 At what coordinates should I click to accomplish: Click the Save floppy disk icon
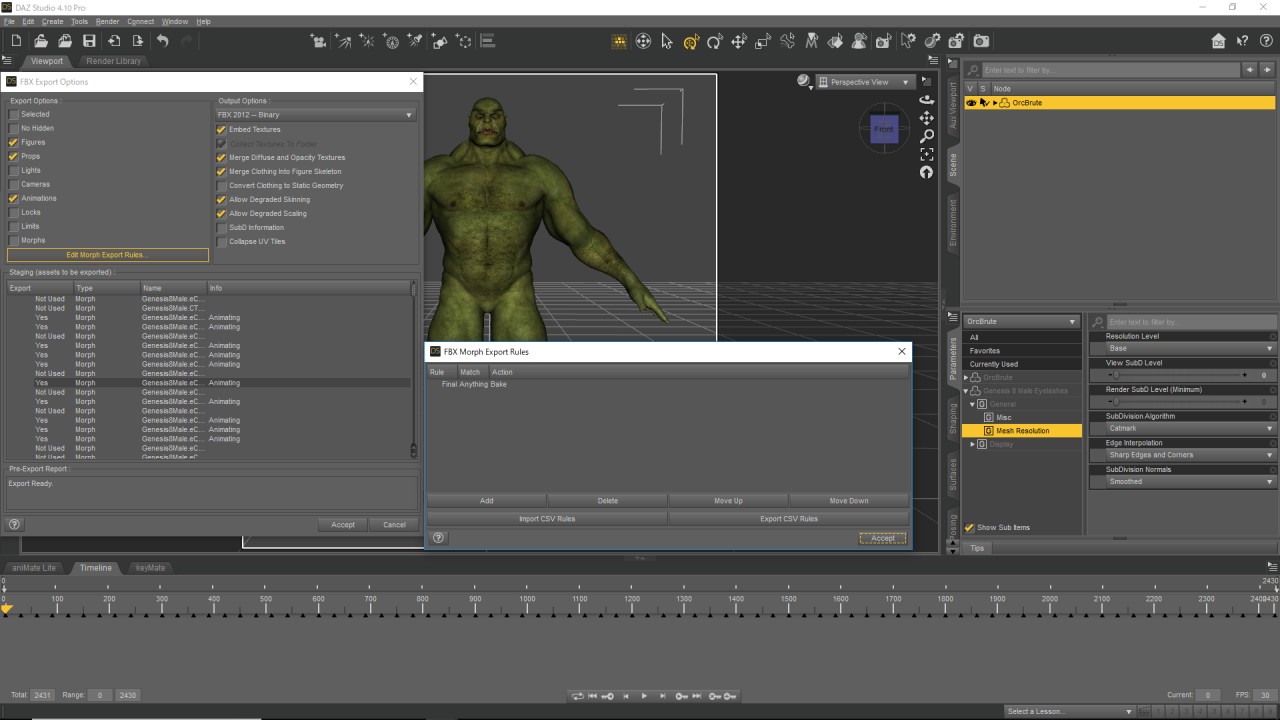[89, 41]
